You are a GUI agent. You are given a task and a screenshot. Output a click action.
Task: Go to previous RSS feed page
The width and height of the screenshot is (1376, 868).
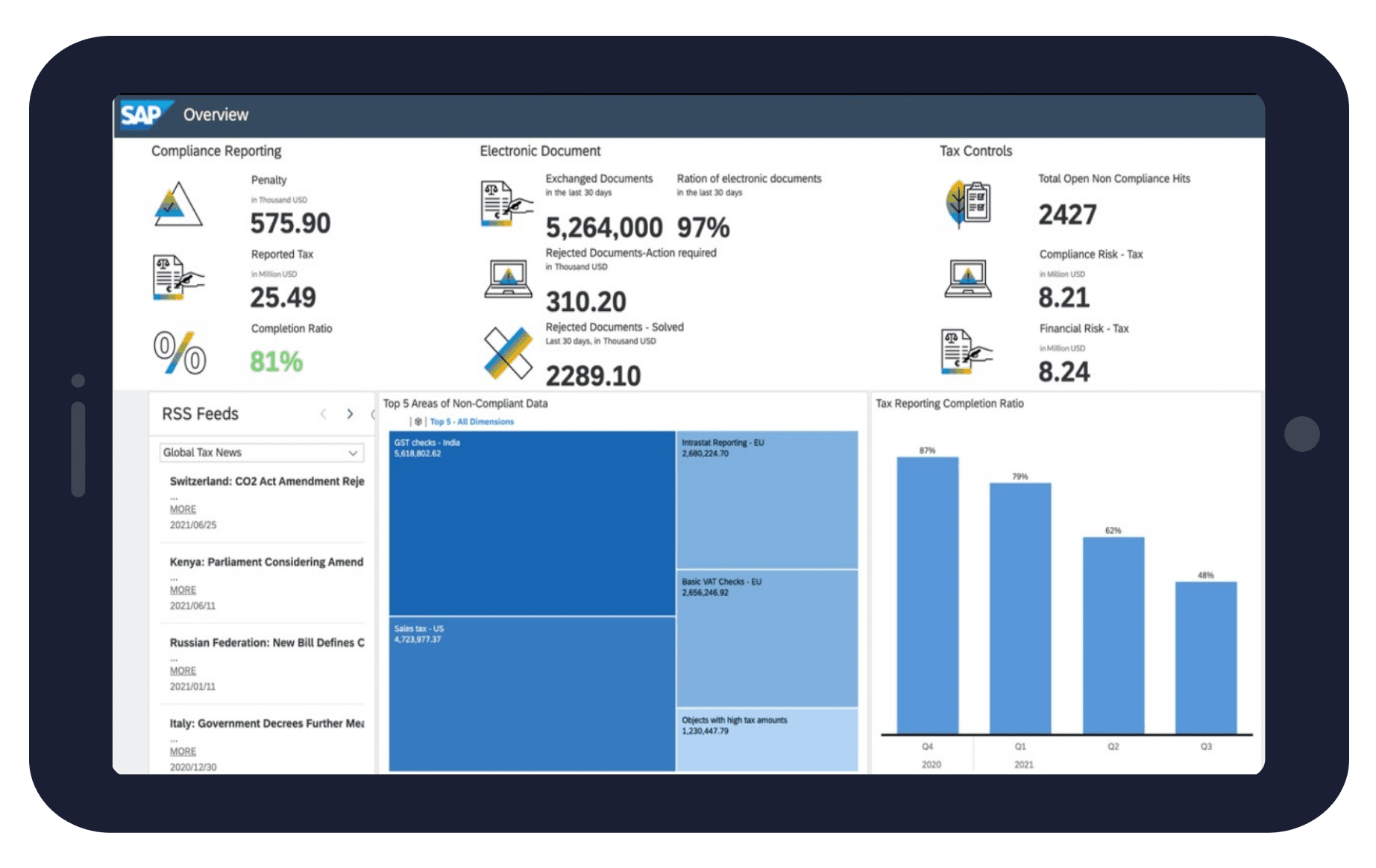[323, 414]
